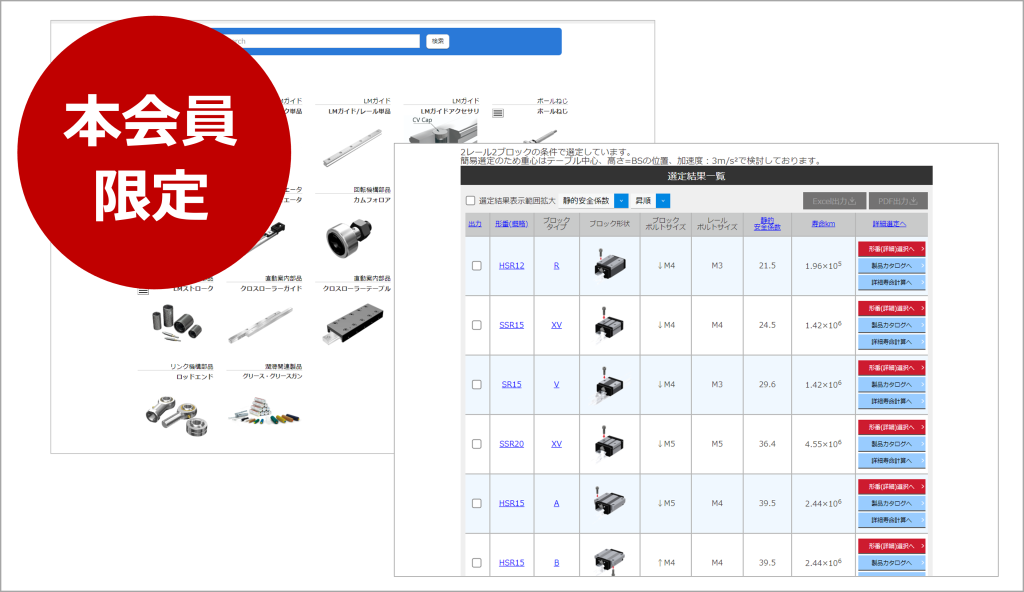Click the list icon beside LMストローク
Image resolution: width=1024 pixels, height=592 pixels.
pos(143,291)
